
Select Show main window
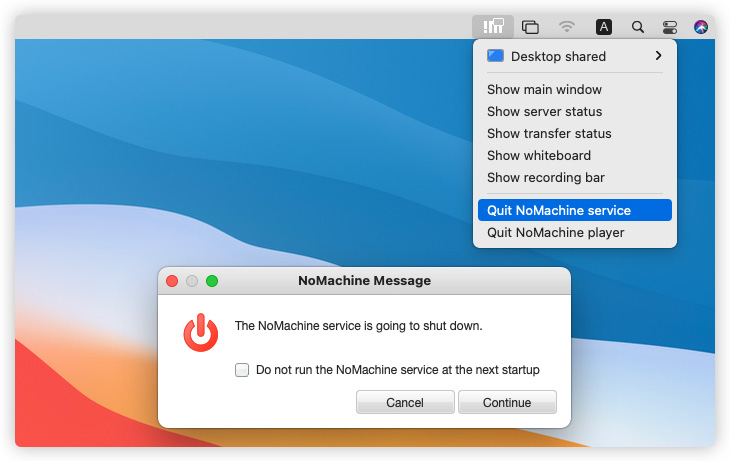[544, 89]
